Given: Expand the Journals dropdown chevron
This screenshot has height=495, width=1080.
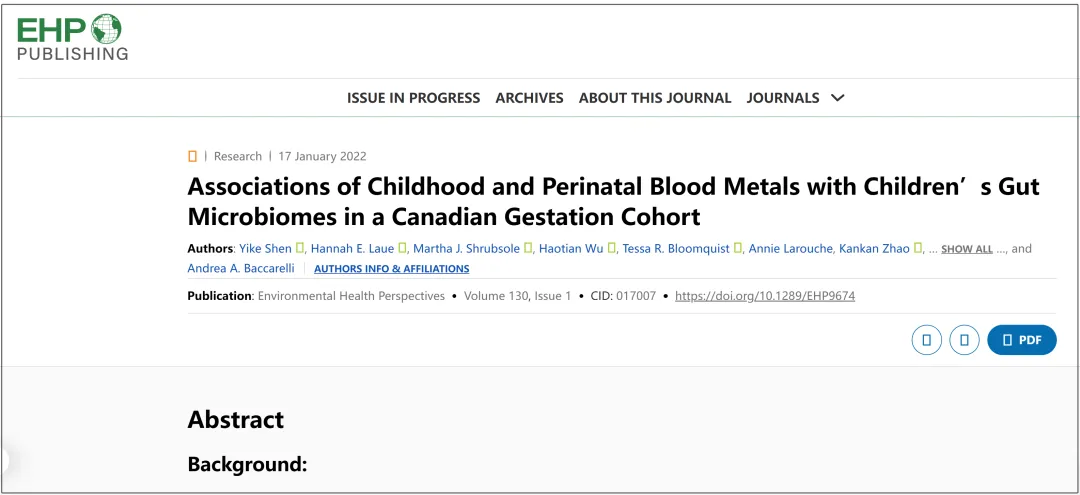Looking at the screenshot, I should coord(838,98).
